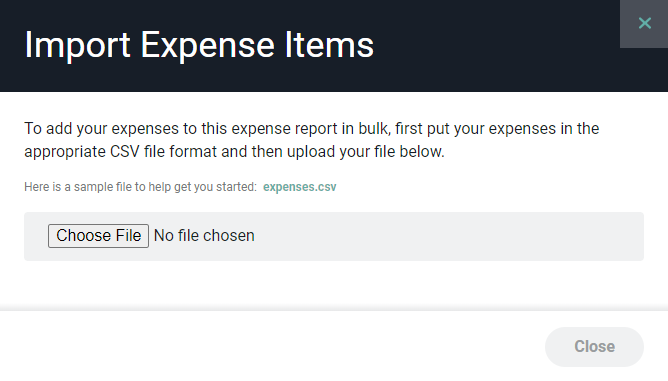The image size is (668, 381).
Task: Click the Choose File button
Action: pos(98,236)
